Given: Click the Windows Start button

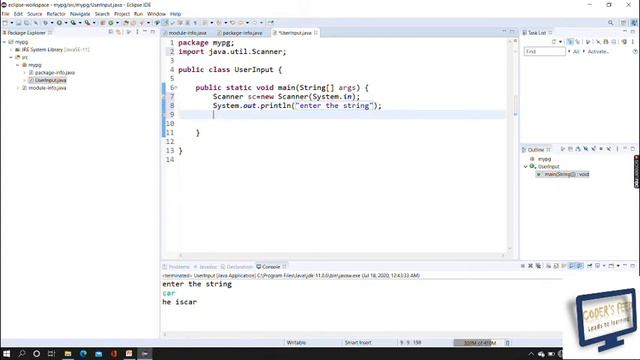Looking at the screenshot, I should [6, 353].
